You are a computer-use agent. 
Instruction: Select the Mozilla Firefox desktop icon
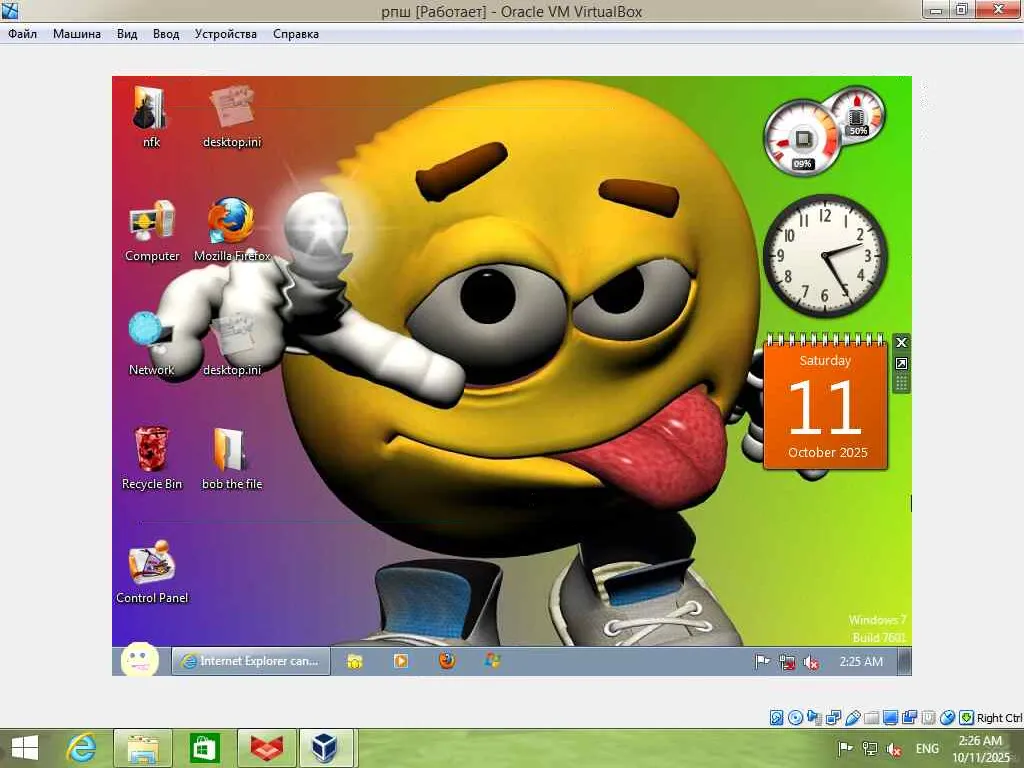pyautogui.click(x=232, y=230)
